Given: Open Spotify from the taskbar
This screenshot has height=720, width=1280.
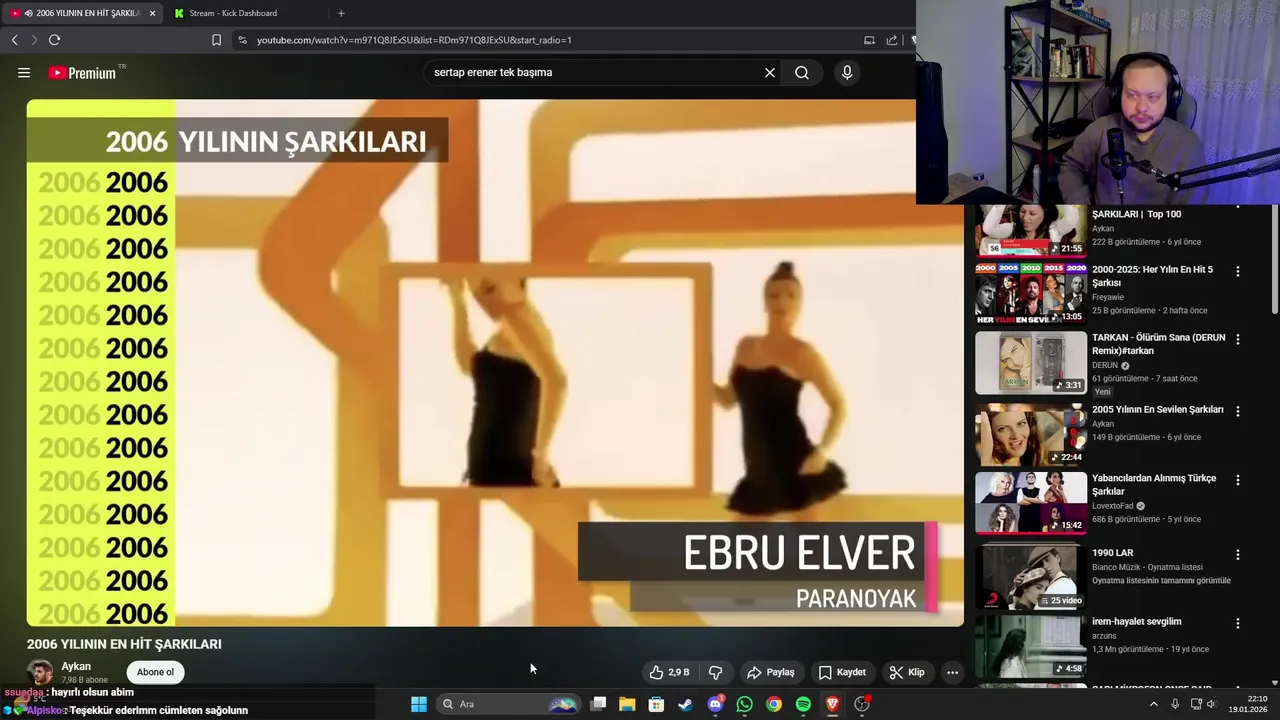Looking at the screenshot, I should tap(803, 704).
